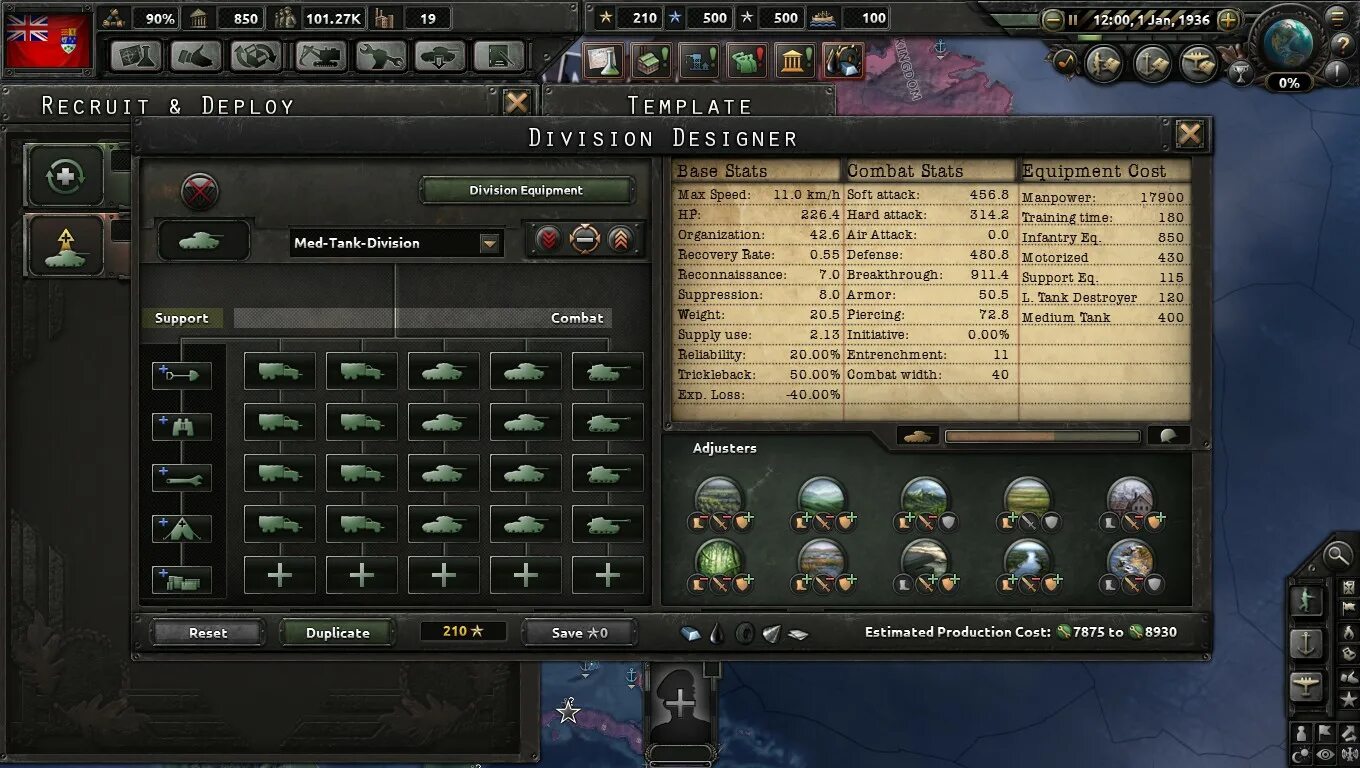Image resolution: width=1360 pixels, height=768 pixels.
Task: Open the Construction crane menu icon
Action: pyautogui.click(x=320, y=56)
